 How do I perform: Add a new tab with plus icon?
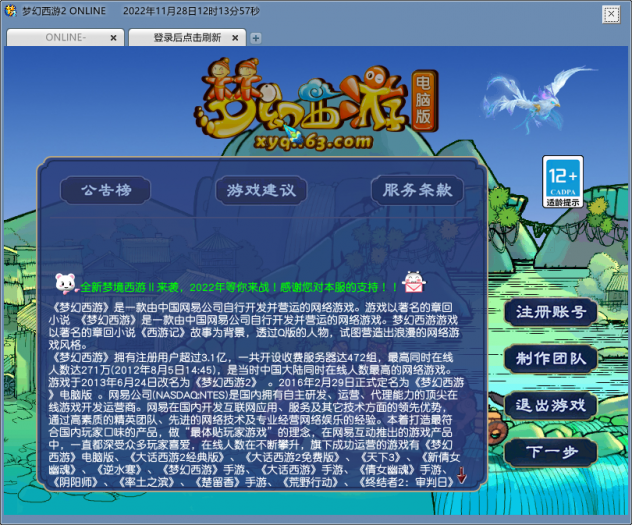tap(256, 38)
